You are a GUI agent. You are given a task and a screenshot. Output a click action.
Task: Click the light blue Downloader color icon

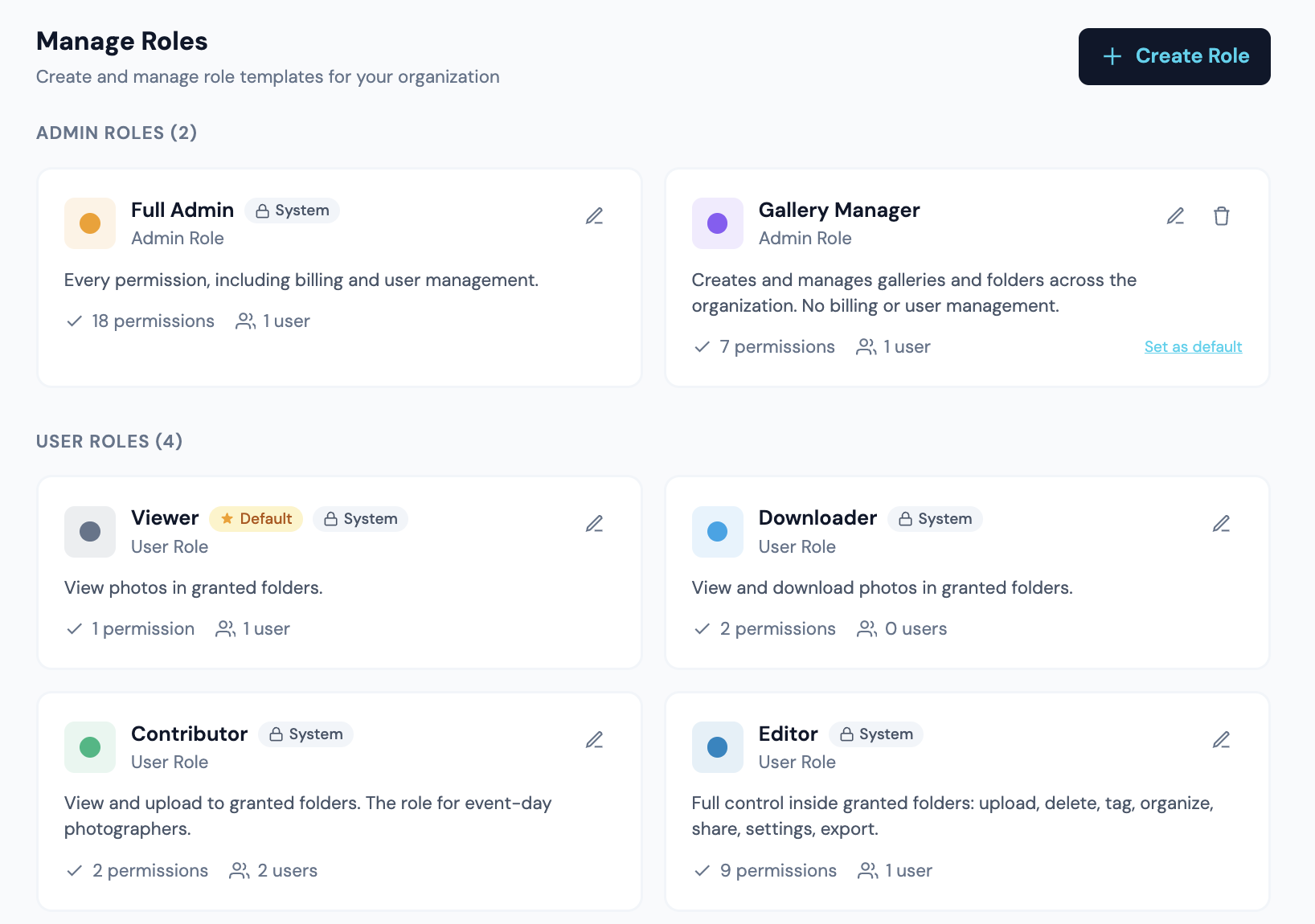click(718, 532)
